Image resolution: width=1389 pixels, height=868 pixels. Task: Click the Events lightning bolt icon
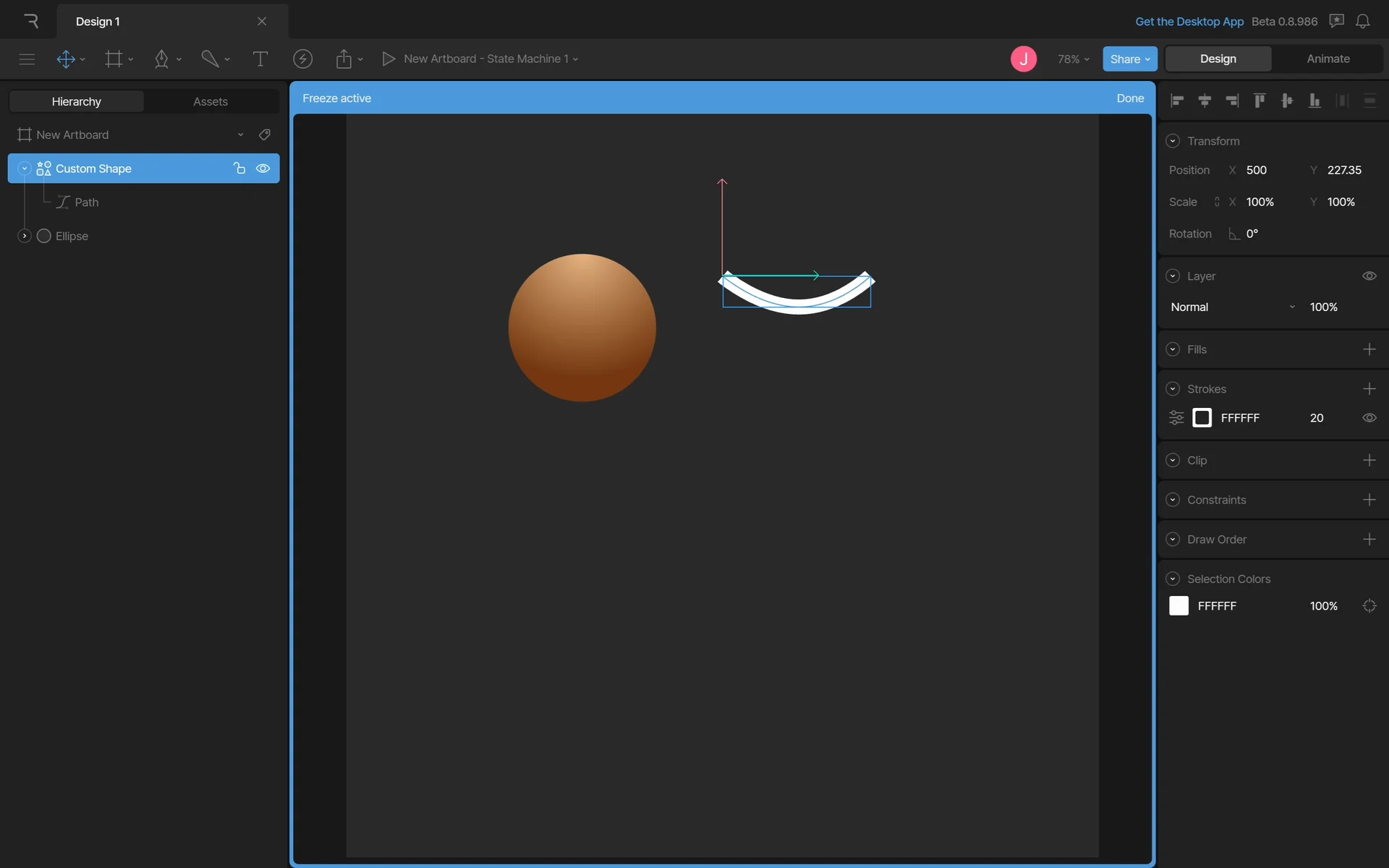coord(302,59)
